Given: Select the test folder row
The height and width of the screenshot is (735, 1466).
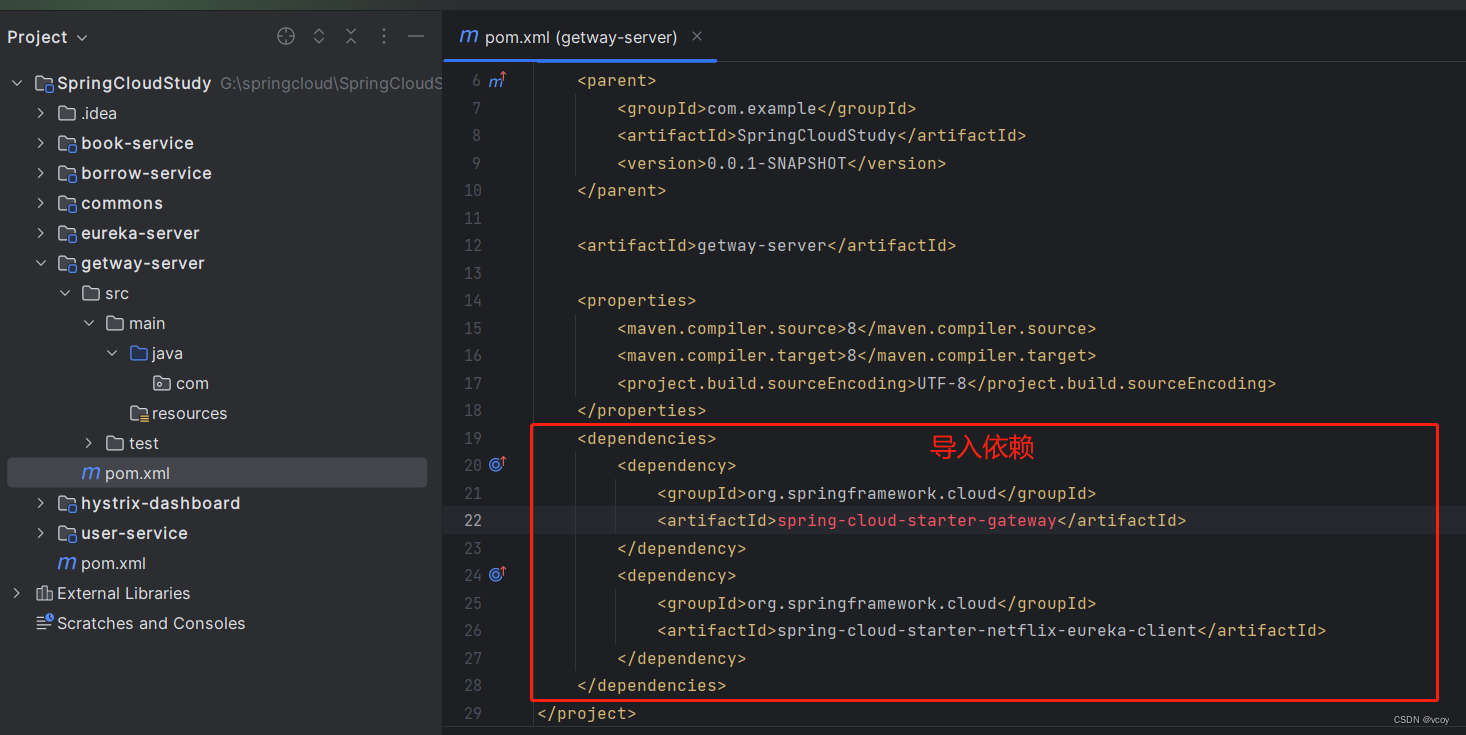Looking at the screenshot, I should tap(144, 443).
